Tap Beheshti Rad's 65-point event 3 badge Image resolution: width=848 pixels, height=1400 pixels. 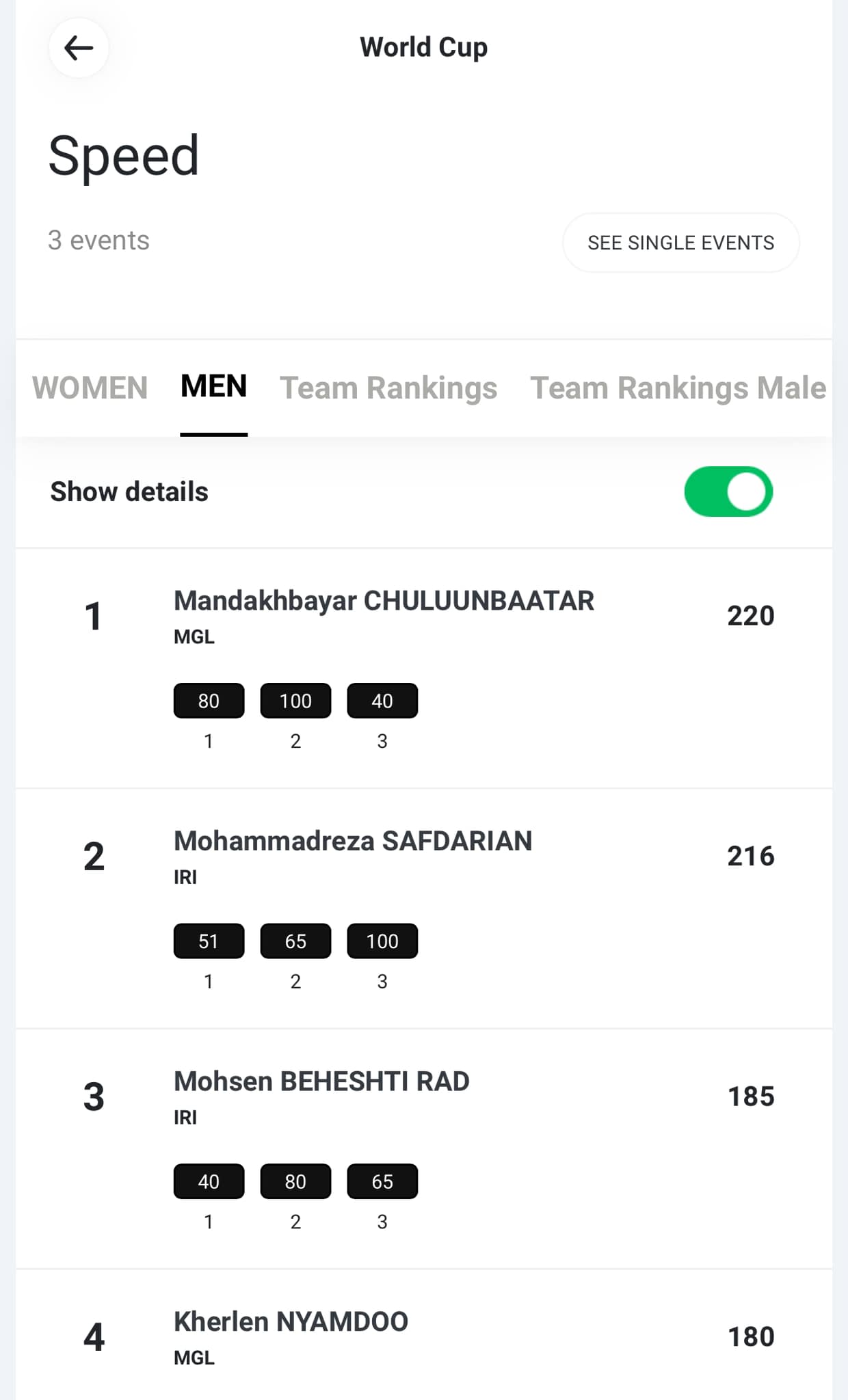pyautogui.click(x=382, y=1181)
